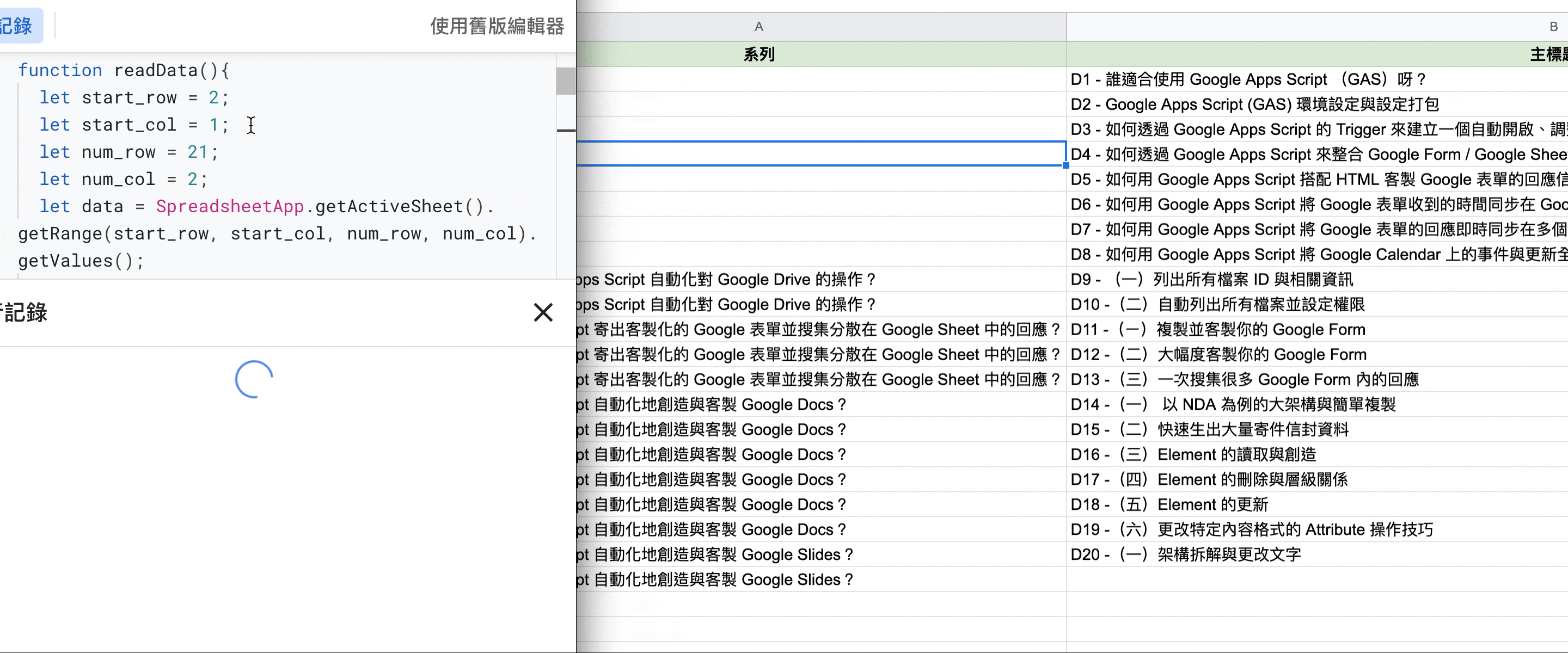Screen dimensions: 1568x653
Task: Select column B header
Action: point(1552,27)
